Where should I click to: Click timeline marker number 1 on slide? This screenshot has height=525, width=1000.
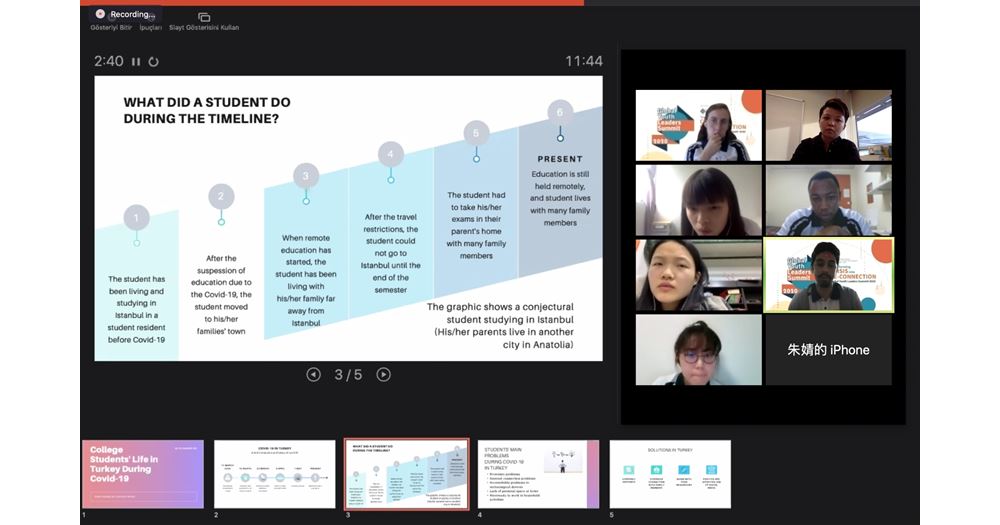tap(137, 217)
